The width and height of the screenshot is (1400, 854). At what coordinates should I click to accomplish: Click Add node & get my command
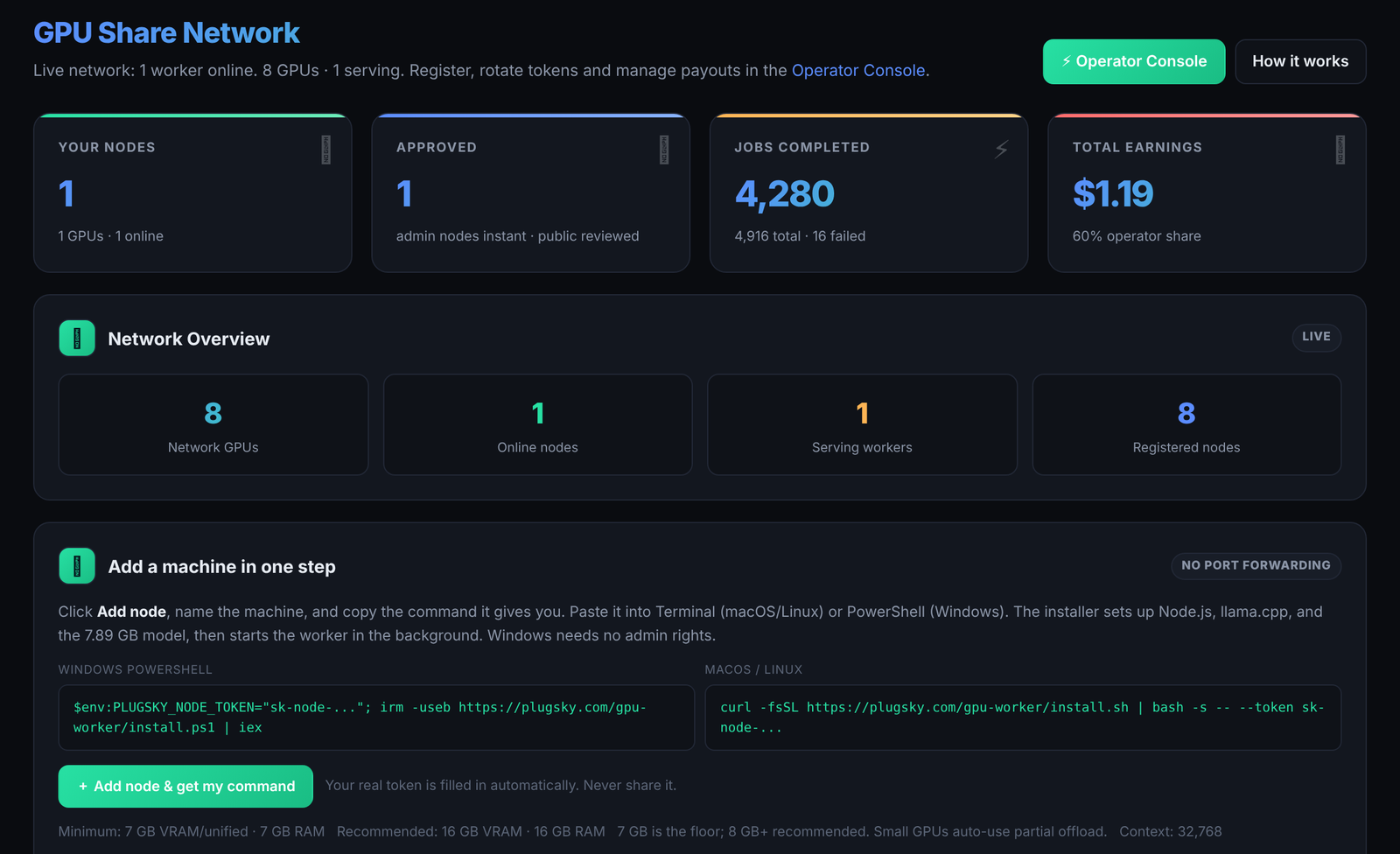[x=185, y=786]
